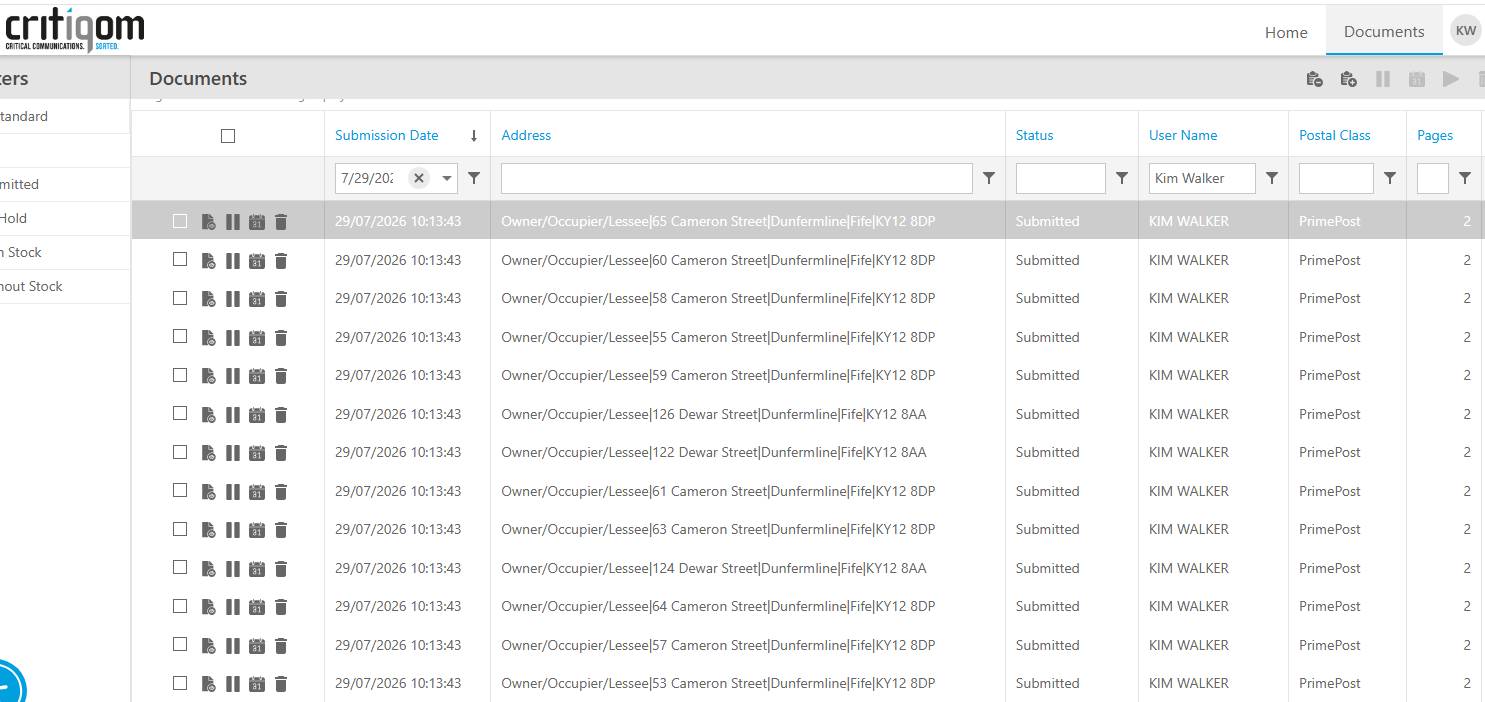Open the Address column filter funnel
Screen dimensions: 1485x702
tap(989, 178)
